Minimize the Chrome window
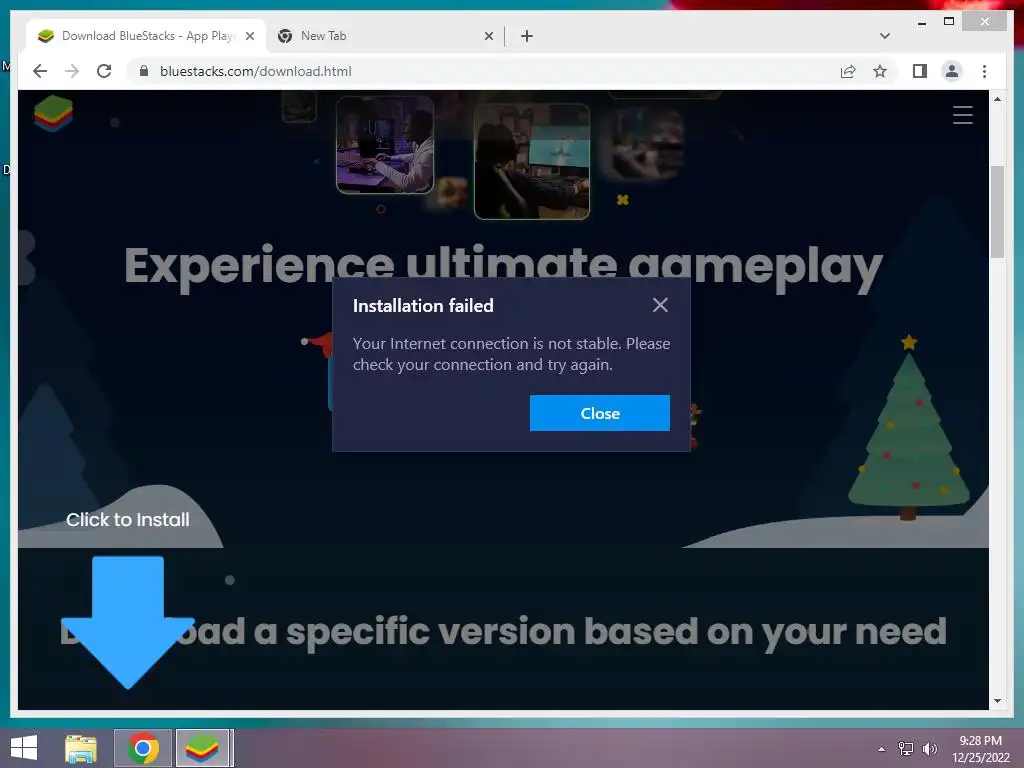 921,22
